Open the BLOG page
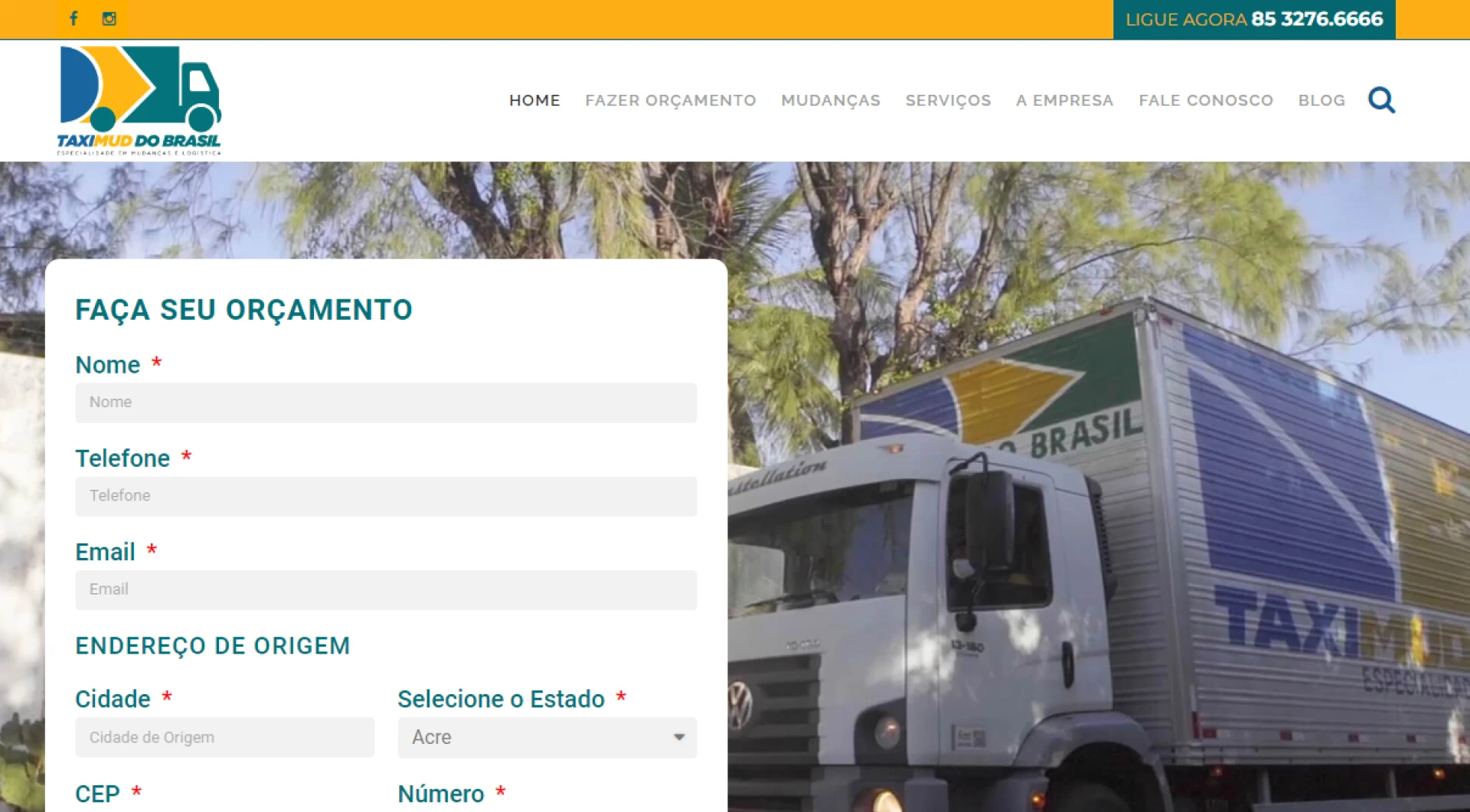 (1321, 100)
